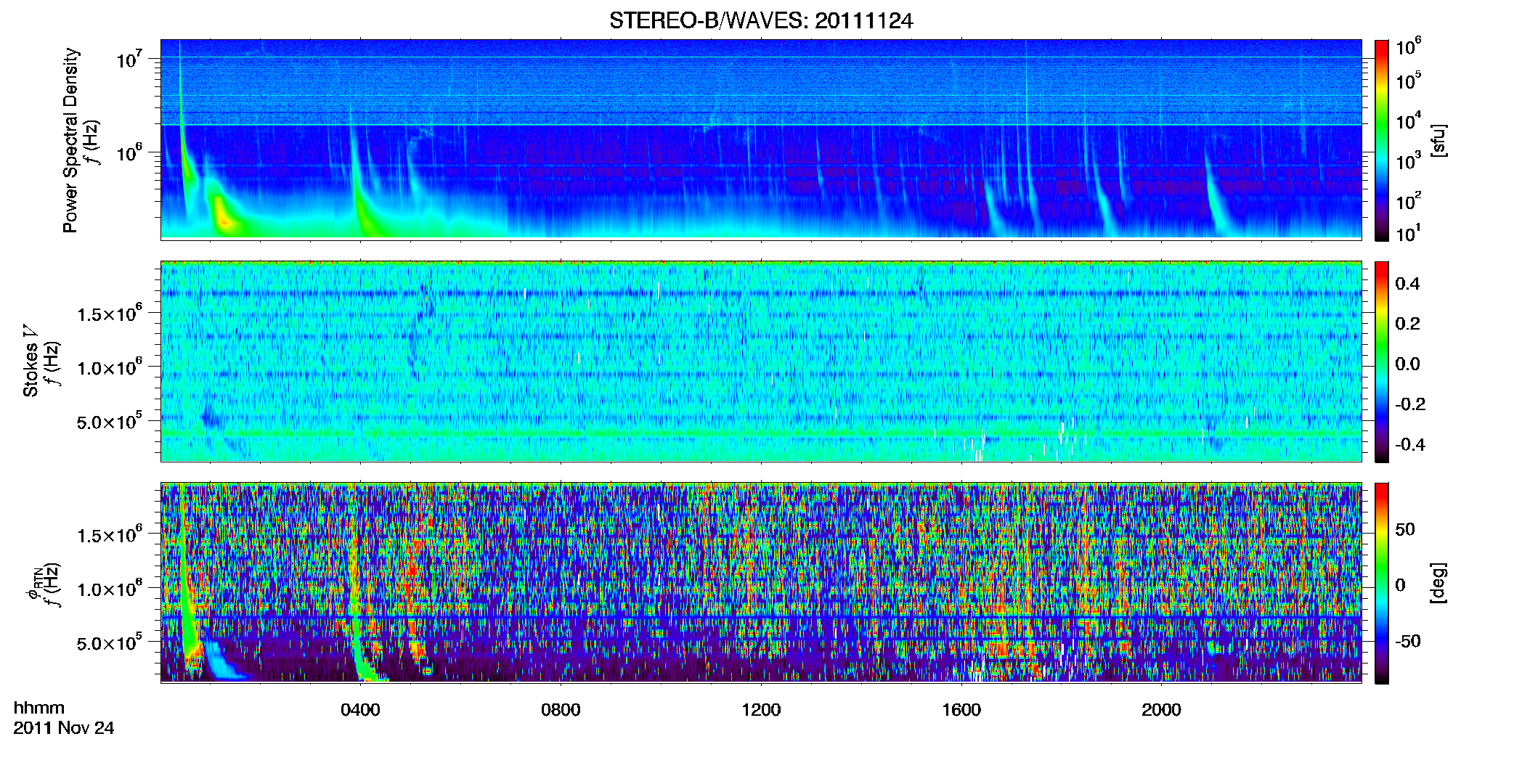Select the top panel power spectral density colorbar
The width and height of the screenshot is (1522, 784).
[x=1382, y=140]
